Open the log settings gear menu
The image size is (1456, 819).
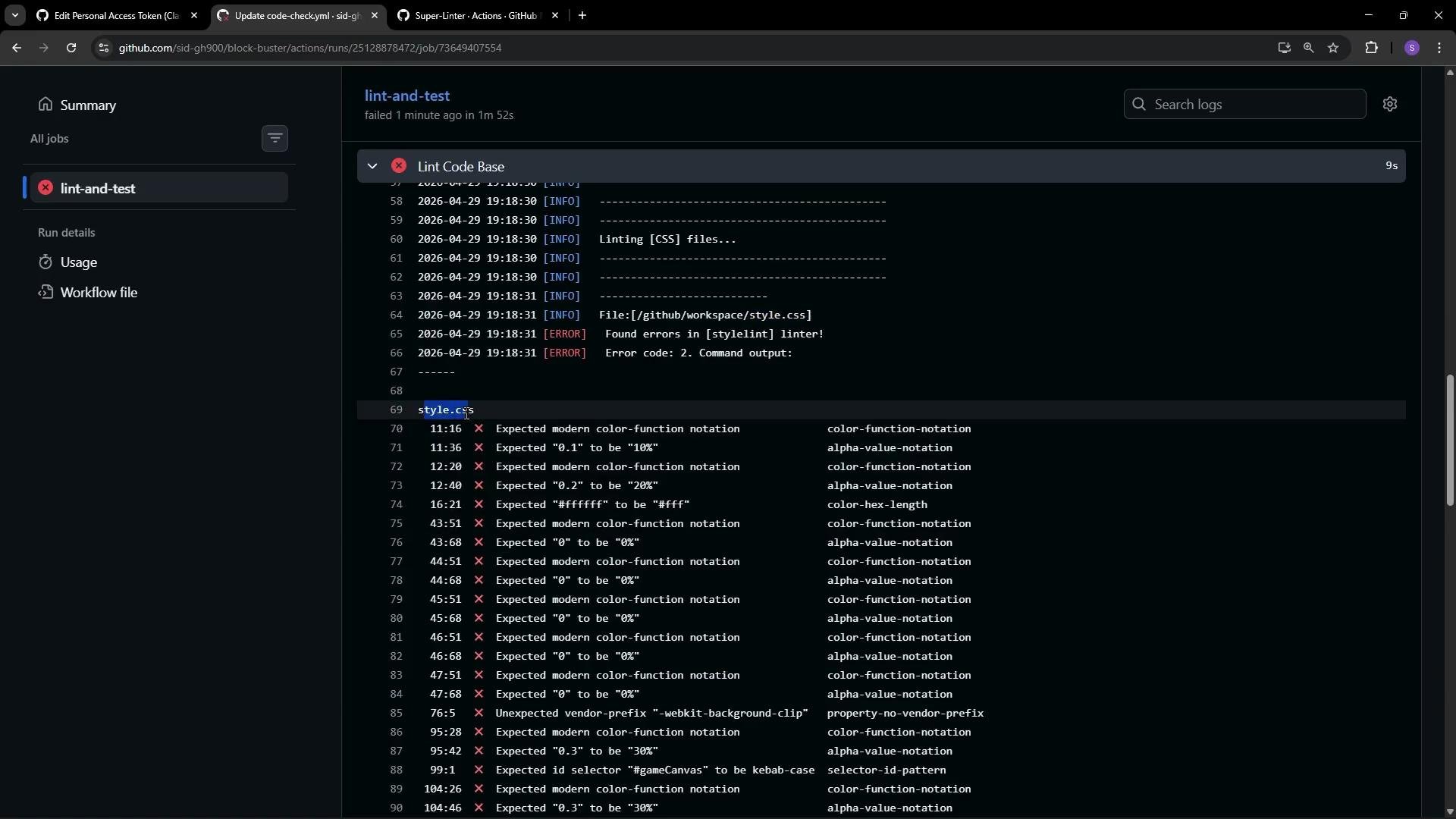[x=1389, y=104]
